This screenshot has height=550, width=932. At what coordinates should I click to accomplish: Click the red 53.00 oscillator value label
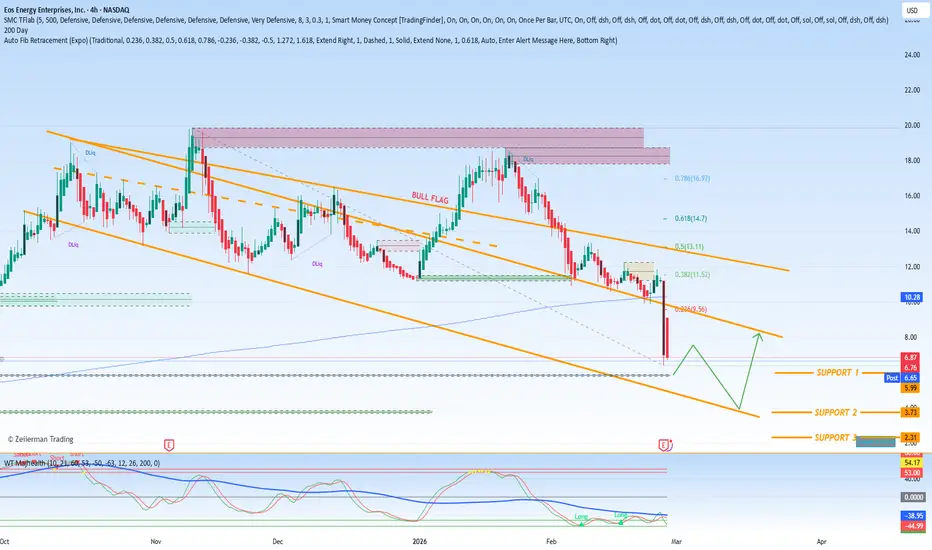point(912,473)
